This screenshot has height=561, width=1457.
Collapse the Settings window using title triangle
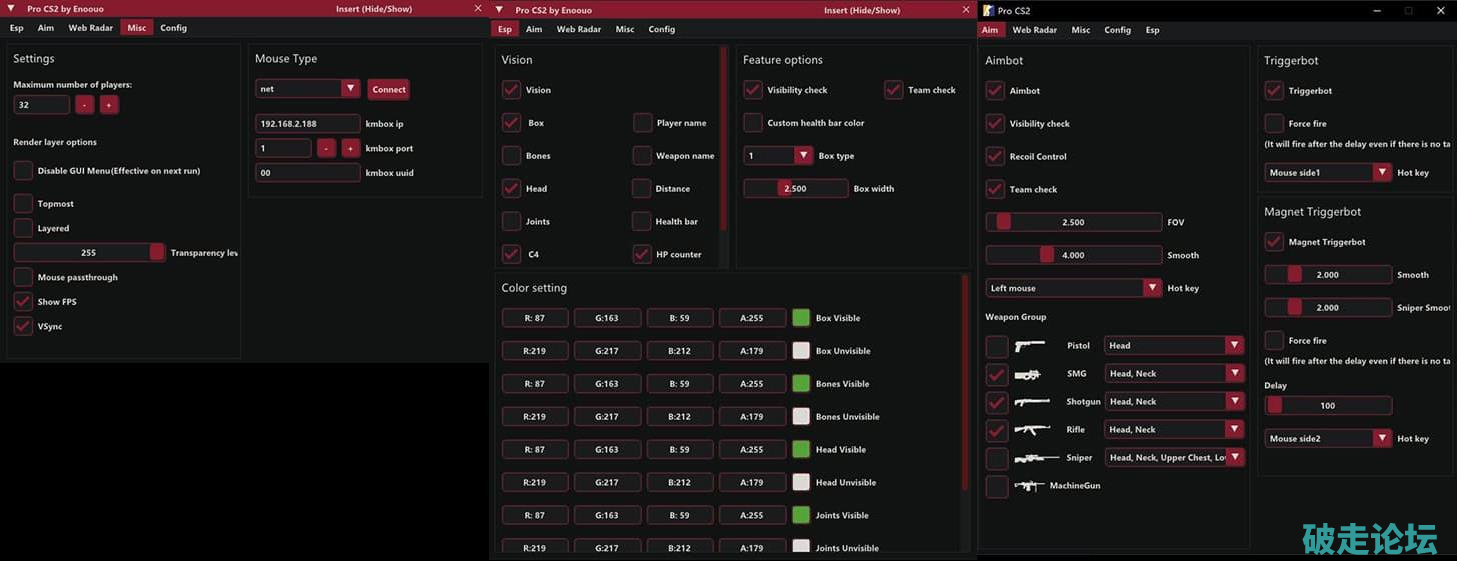[x=11, y=8]
